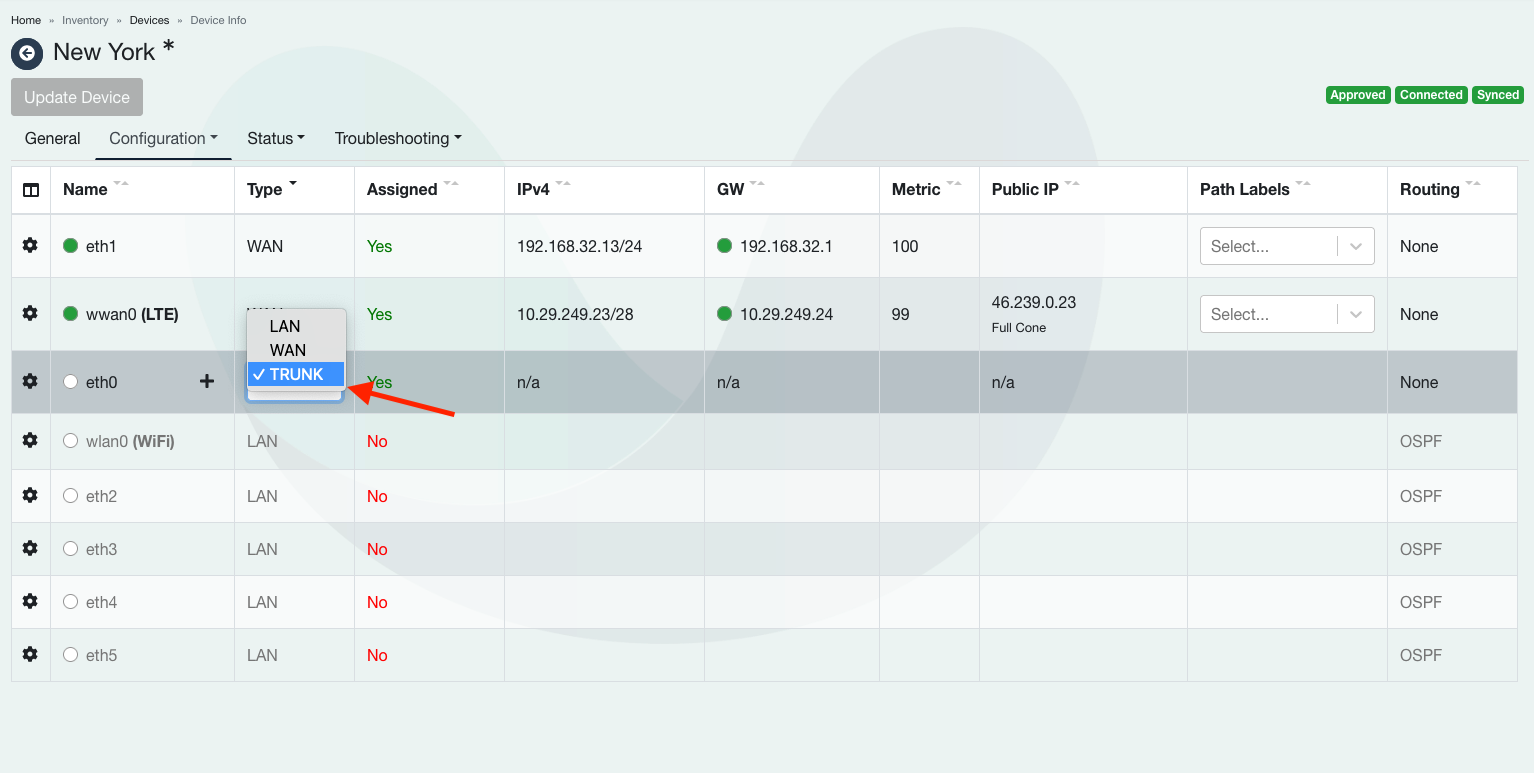Open the gear settings for wlan0 (WiFi)

click(x=30, y=441)
